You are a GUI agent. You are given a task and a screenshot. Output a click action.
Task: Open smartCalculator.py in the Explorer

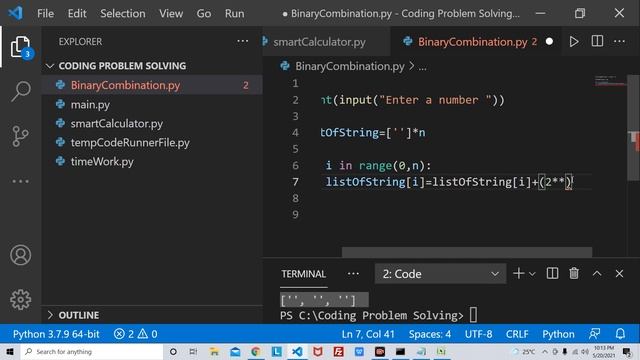(x=152, y=123)
